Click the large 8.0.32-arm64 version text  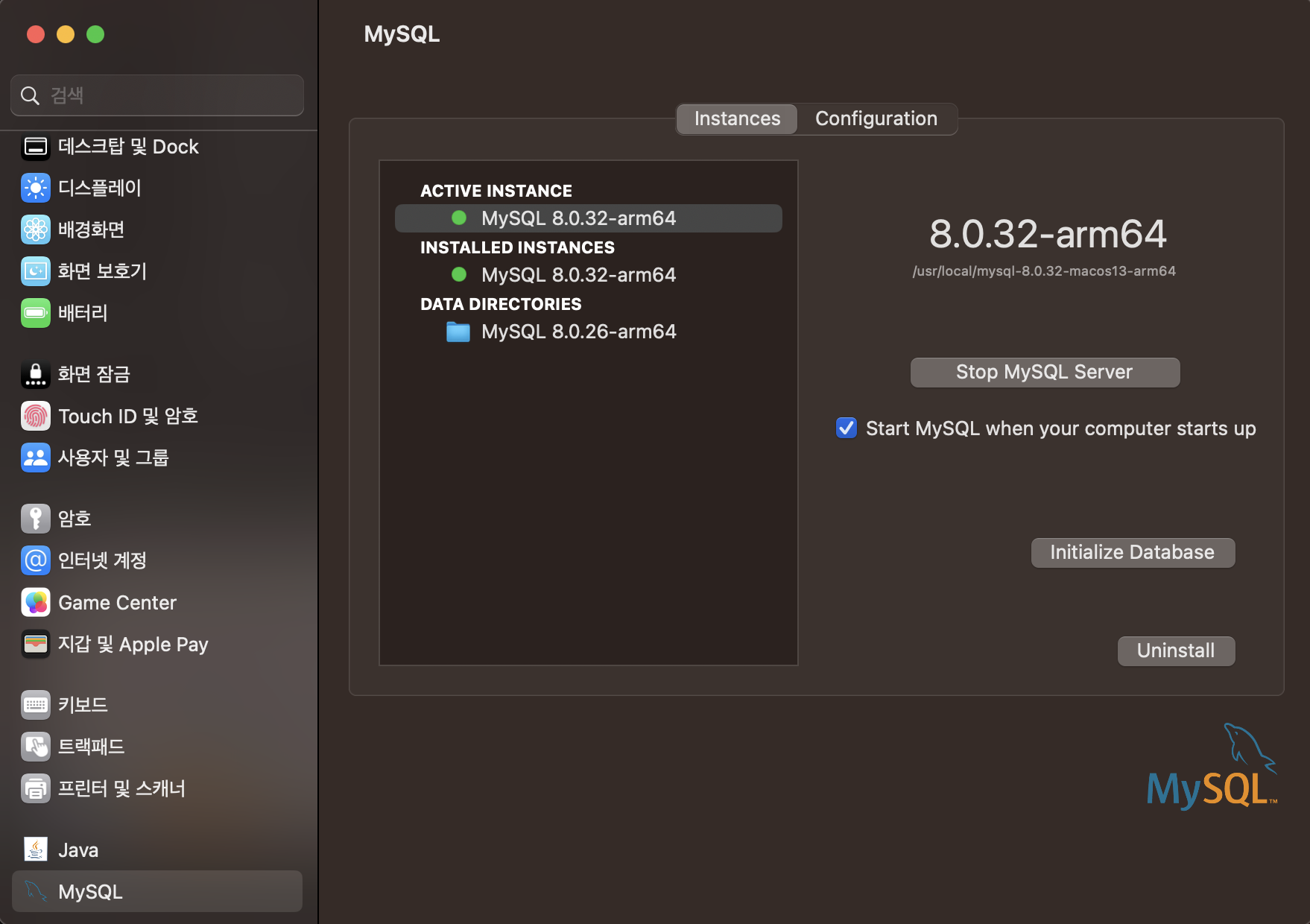click(1048, 234)
